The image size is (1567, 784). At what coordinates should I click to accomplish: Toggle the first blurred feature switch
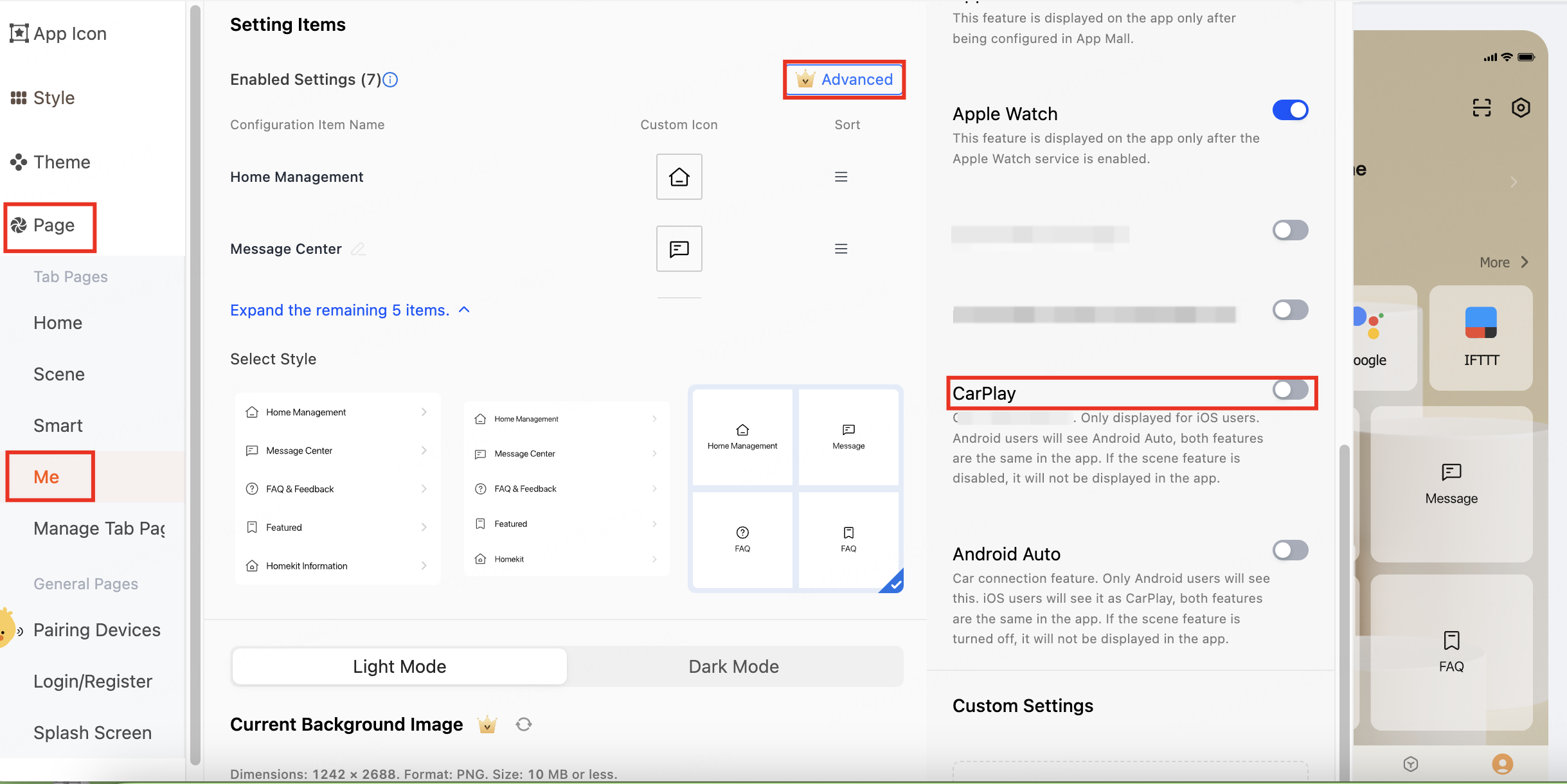click(1290, 230)
